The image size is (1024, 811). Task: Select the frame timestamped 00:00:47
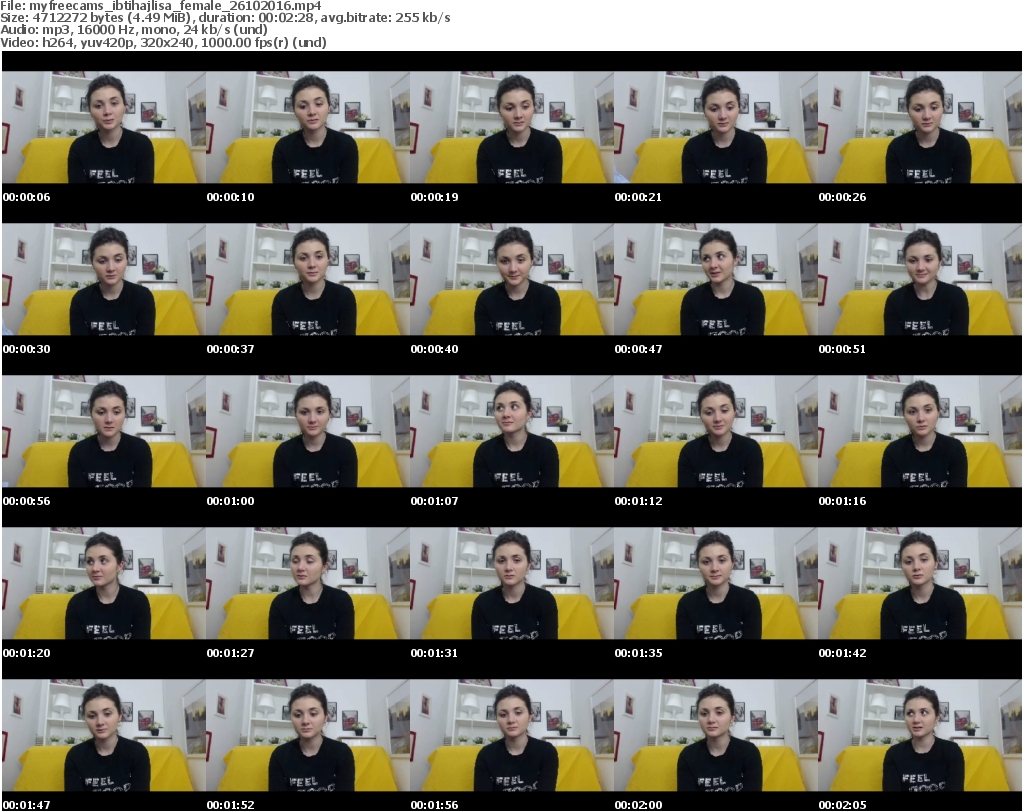[x=716, y=279]
